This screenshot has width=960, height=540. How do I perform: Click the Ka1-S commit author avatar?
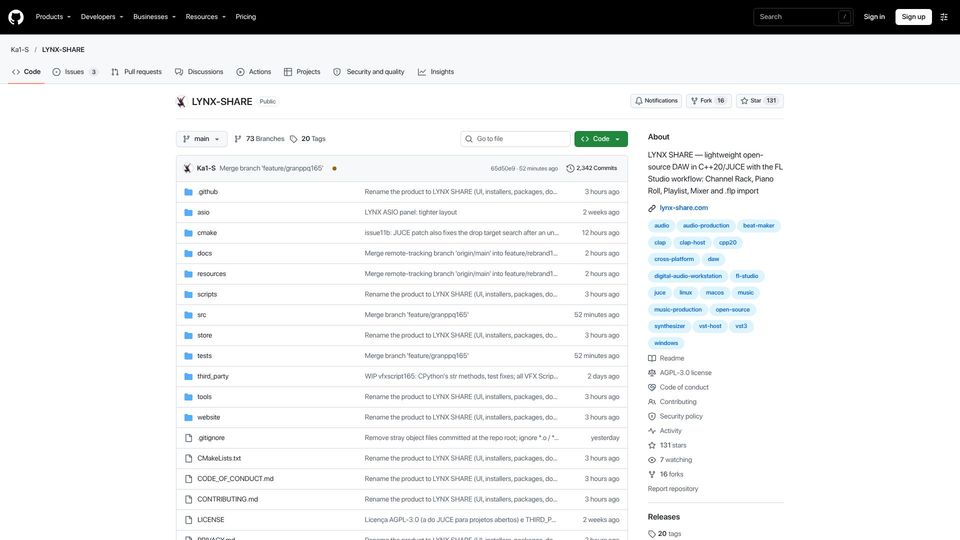187,168
